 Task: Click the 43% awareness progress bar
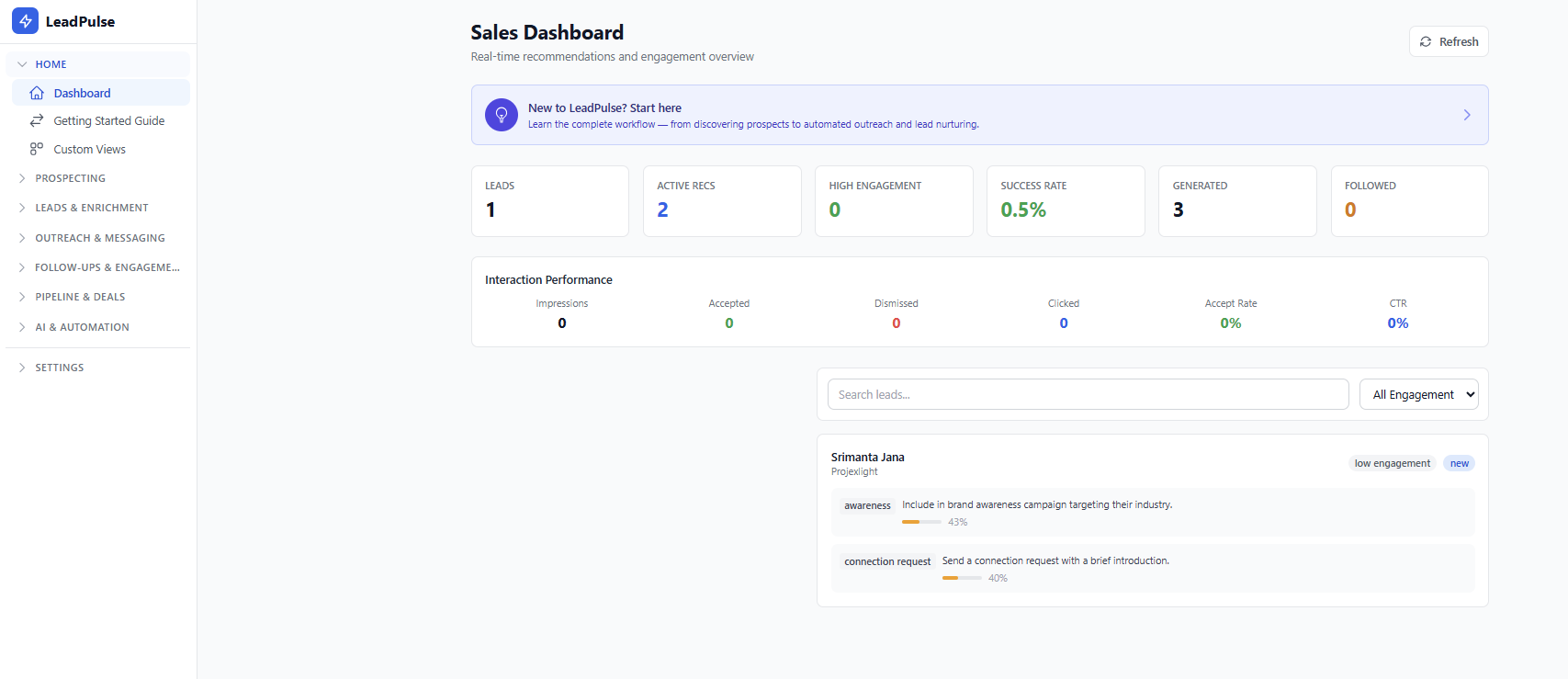click(921, 522)
